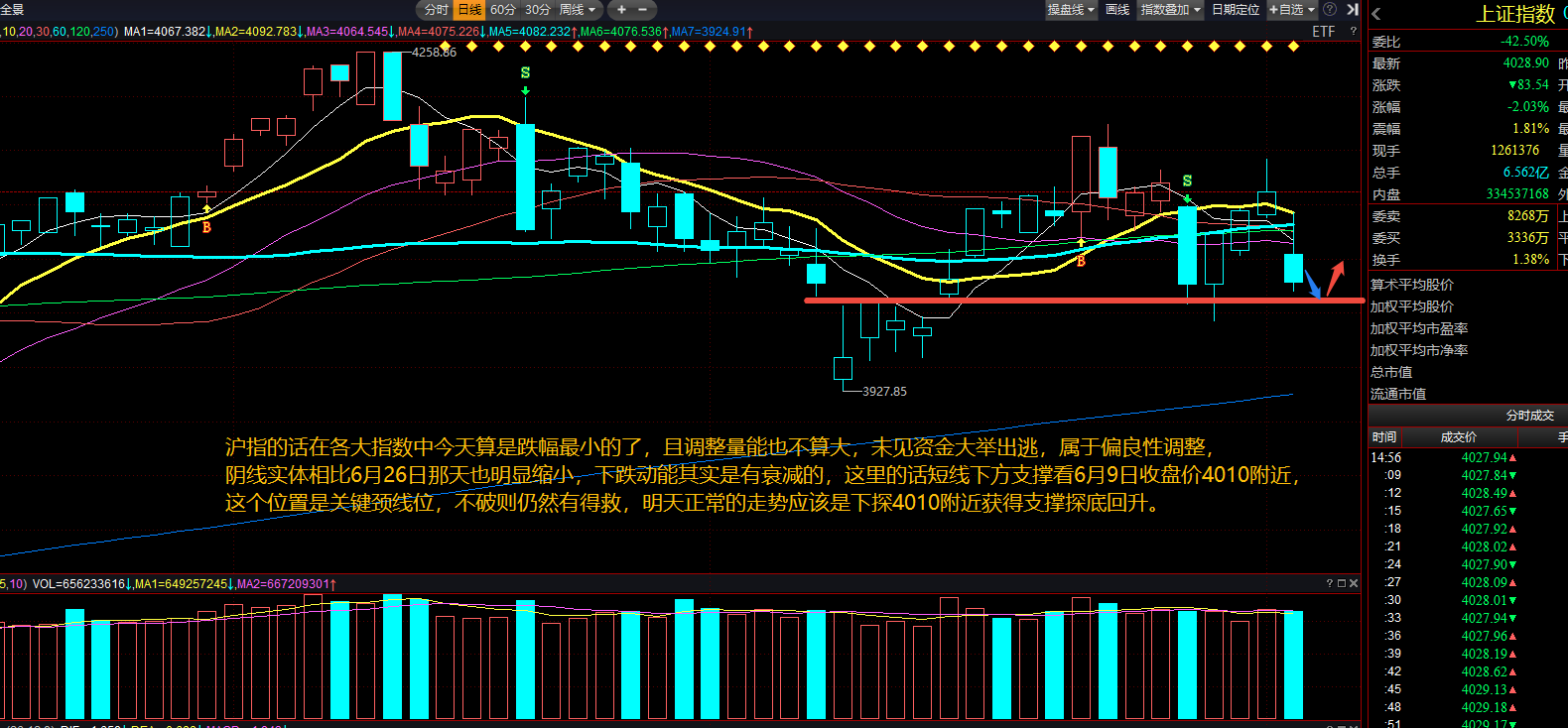Screen dimensions: 1568x728
Task: Click trade row at :45 showing 4029.13
Action: click(x=1469, y=689)
